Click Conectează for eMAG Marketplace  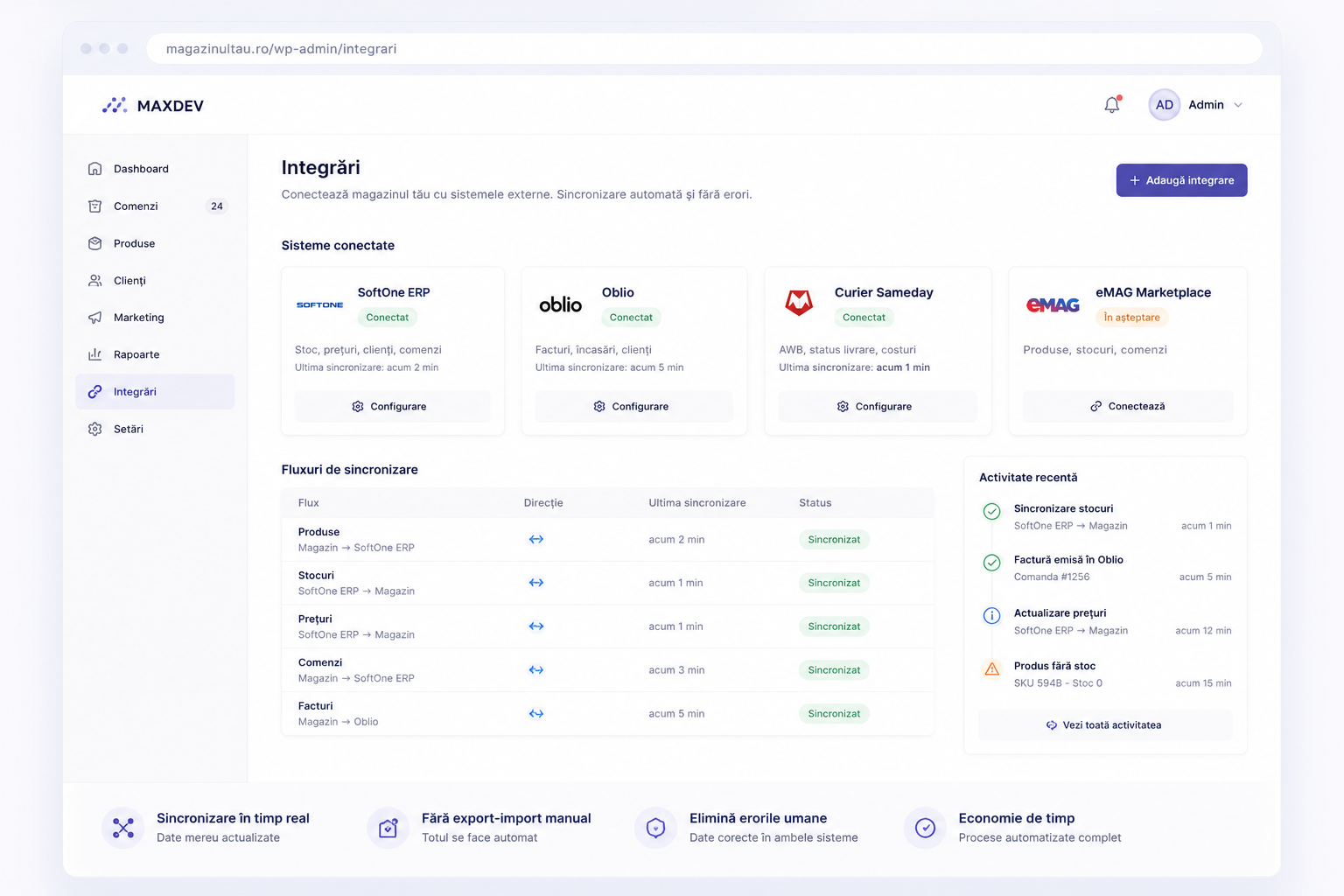1128,407
